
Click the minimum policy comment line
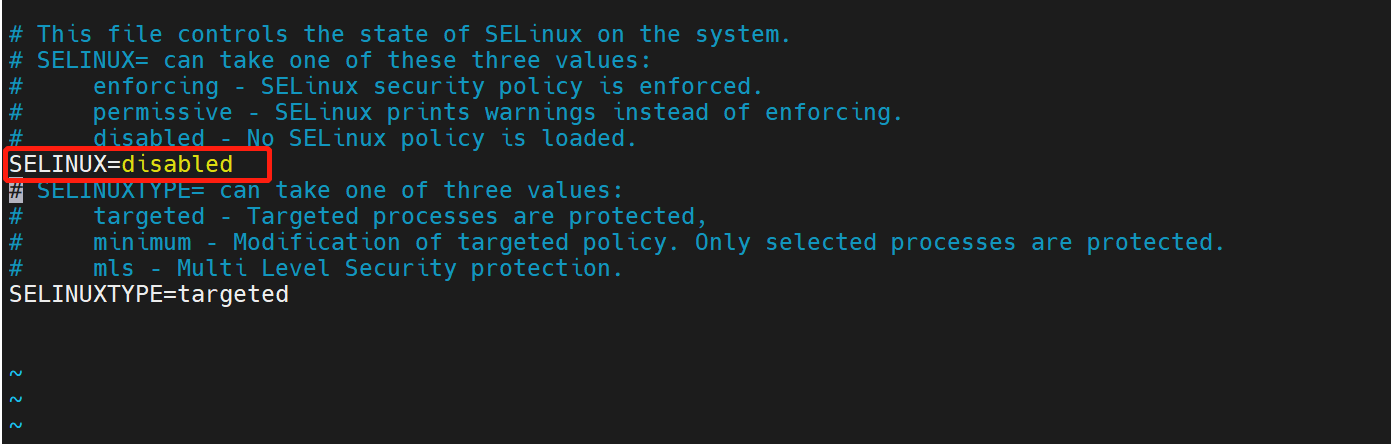click(x=617, y=242)
